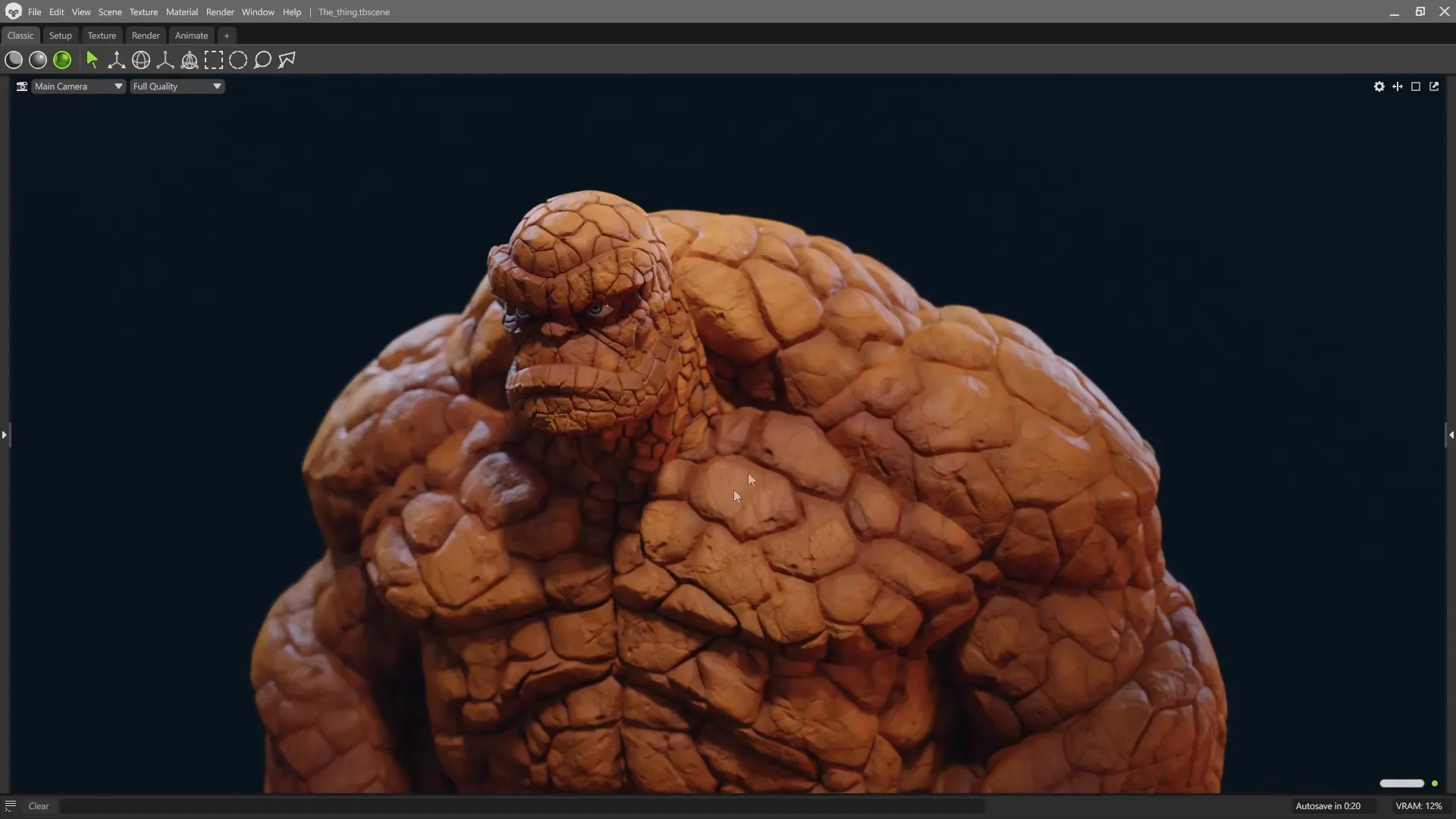The width and height of the screenshot is (1456, 819).
Task: Open the Material menu
Action: click(x=182, y=12)
